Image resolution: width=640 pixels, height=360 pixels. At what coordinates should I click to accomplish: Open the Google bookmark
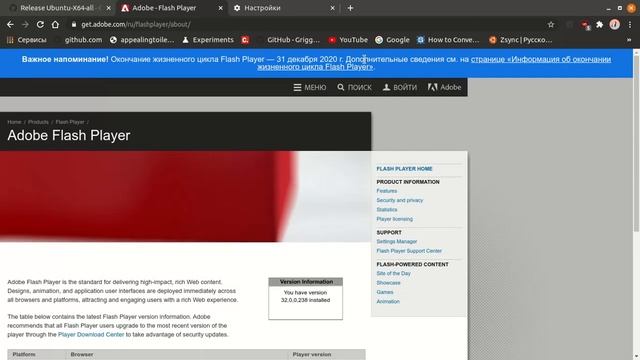(392, 40)
